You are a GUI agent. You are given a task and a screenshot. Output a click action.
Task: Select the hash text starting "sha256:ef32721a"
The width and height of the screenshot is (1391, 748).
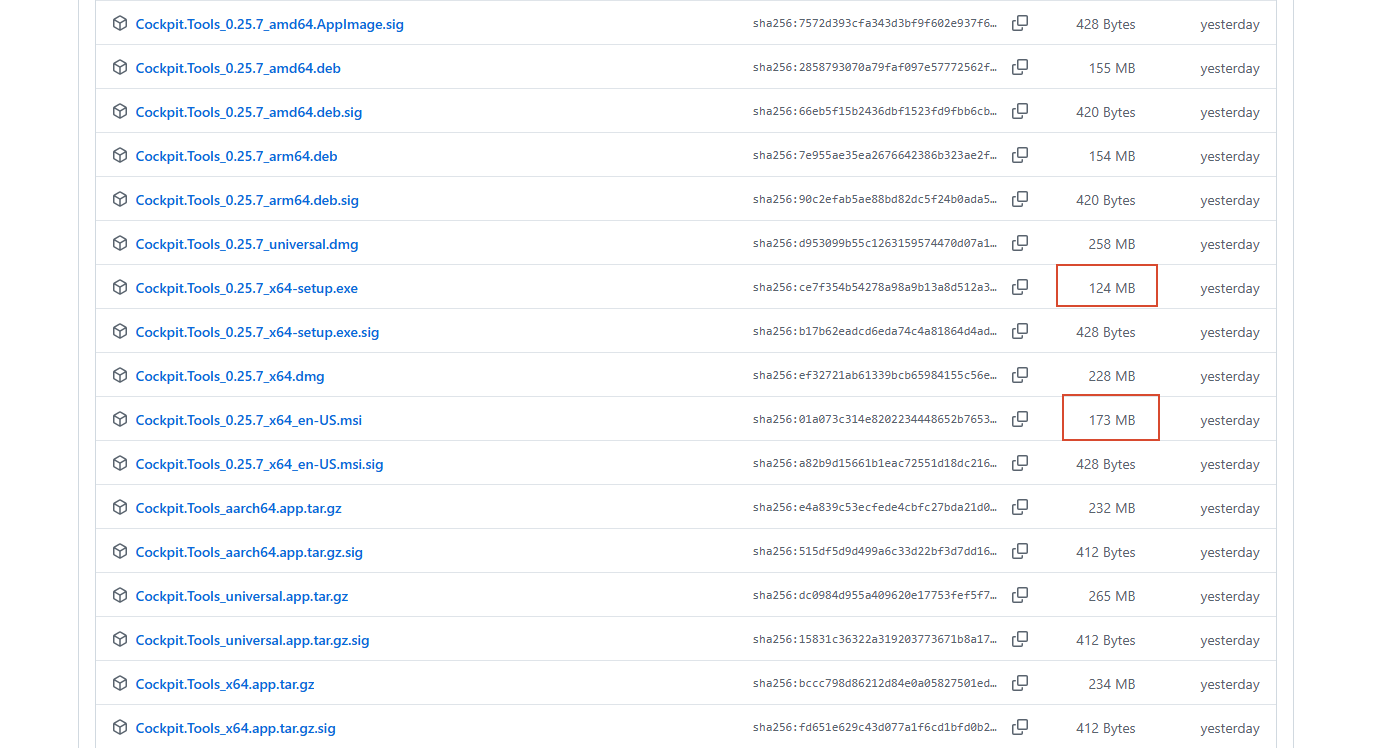tap(875, 376)
